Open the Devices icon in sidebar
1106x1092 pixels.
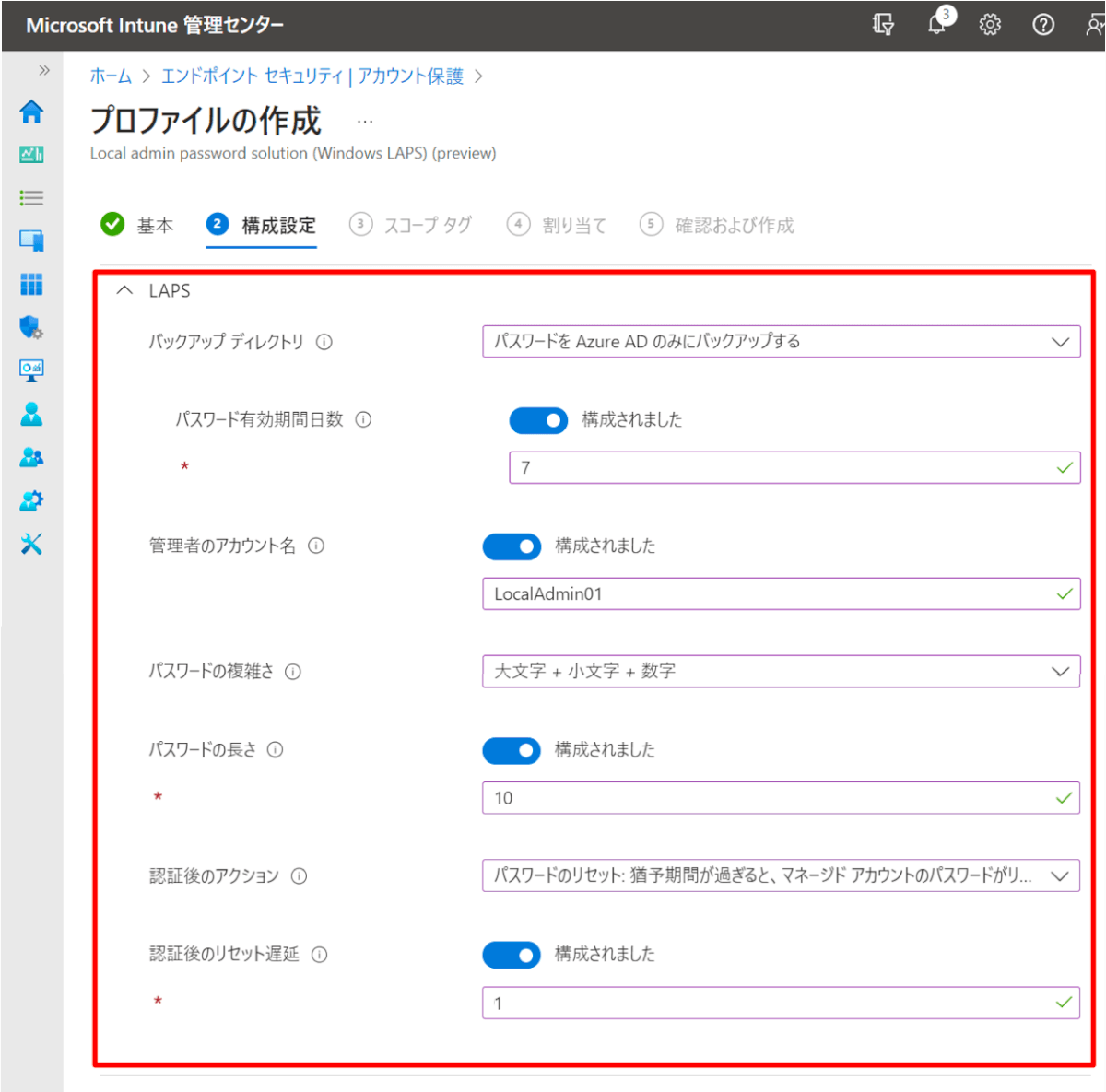click(x=31, y=241)
